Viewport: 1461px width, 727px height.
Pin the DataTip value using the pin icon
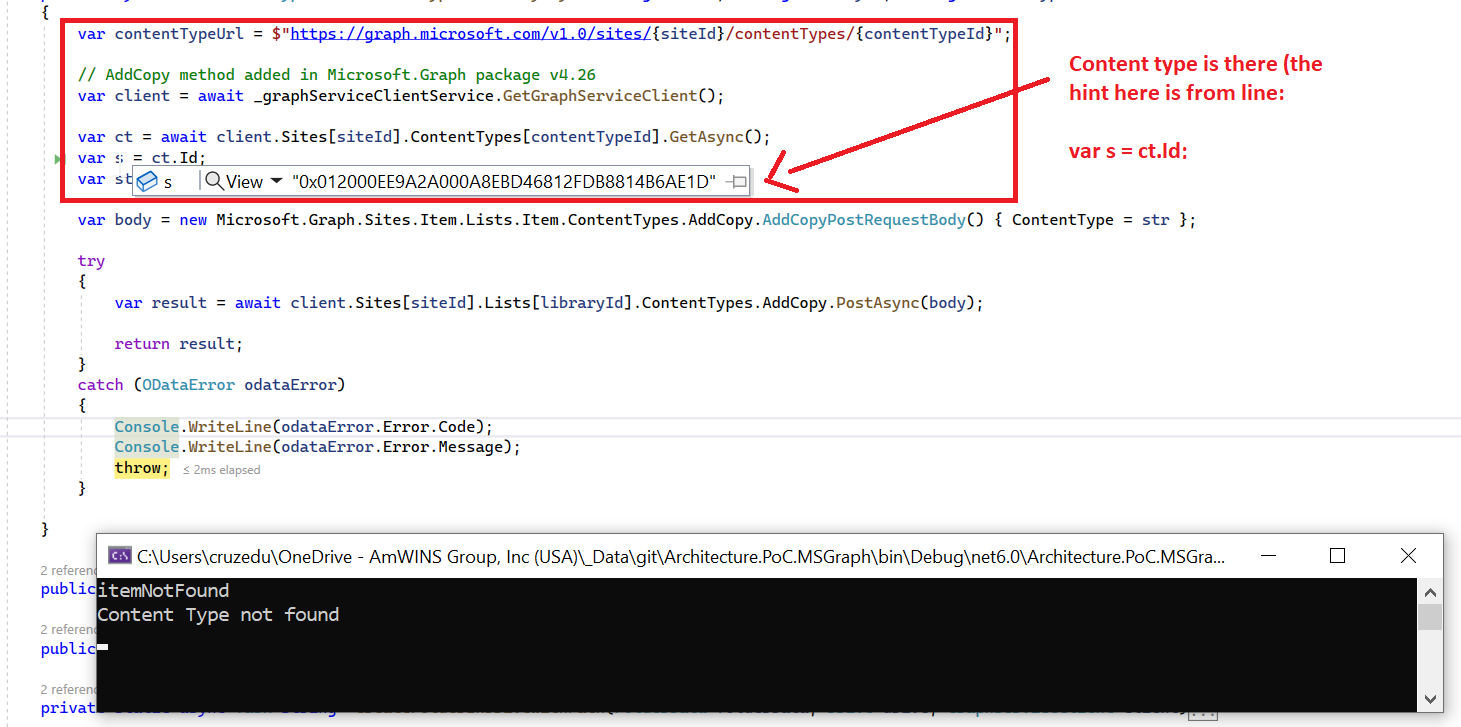(737, 181)
